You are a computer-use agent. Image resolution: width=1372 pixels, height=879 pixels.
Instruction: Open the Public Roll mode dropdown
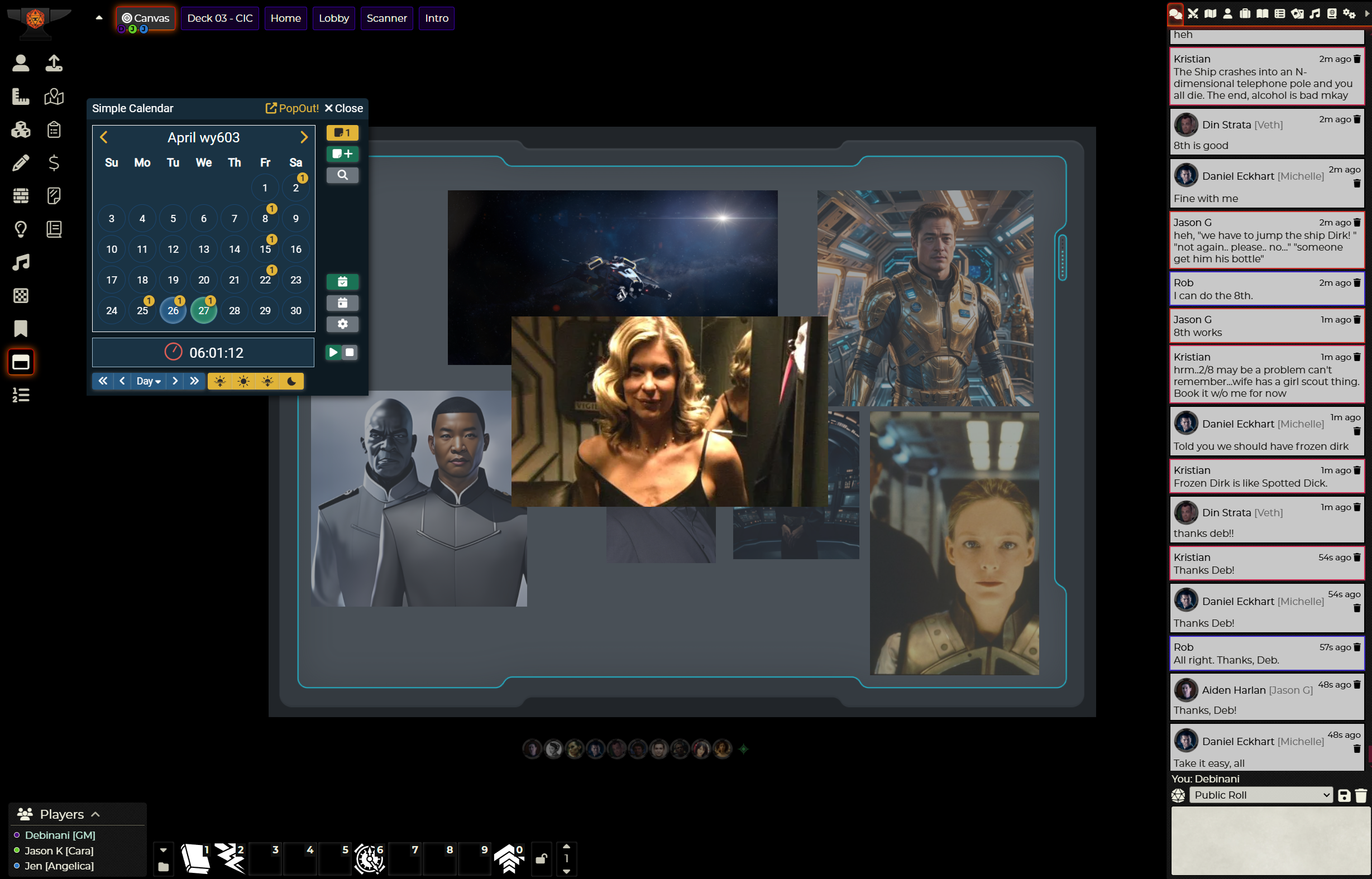[1261, 795]
